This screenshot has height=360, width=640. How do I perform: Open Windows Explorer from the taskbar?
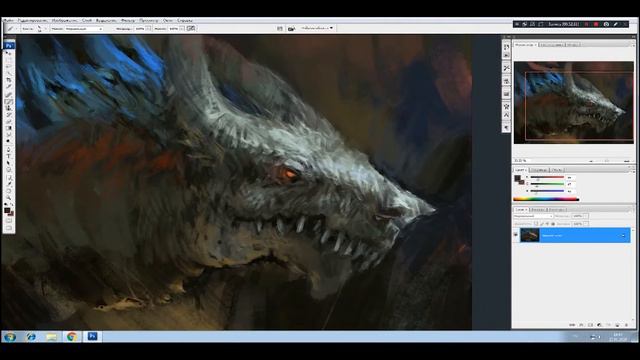click(x=51, y=336)
